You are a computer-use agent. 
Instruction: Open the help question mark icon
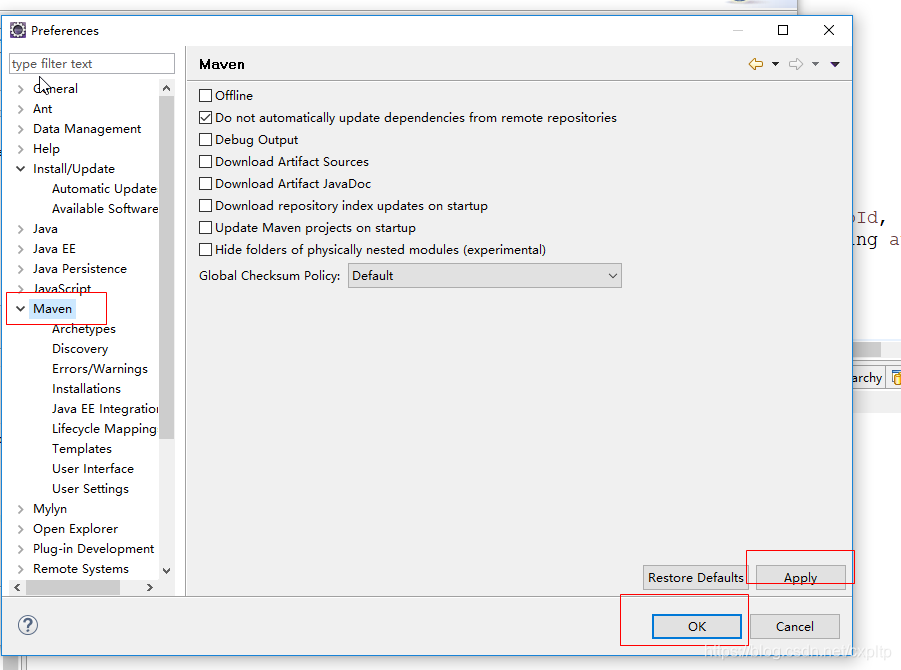[x=28, y=625]
